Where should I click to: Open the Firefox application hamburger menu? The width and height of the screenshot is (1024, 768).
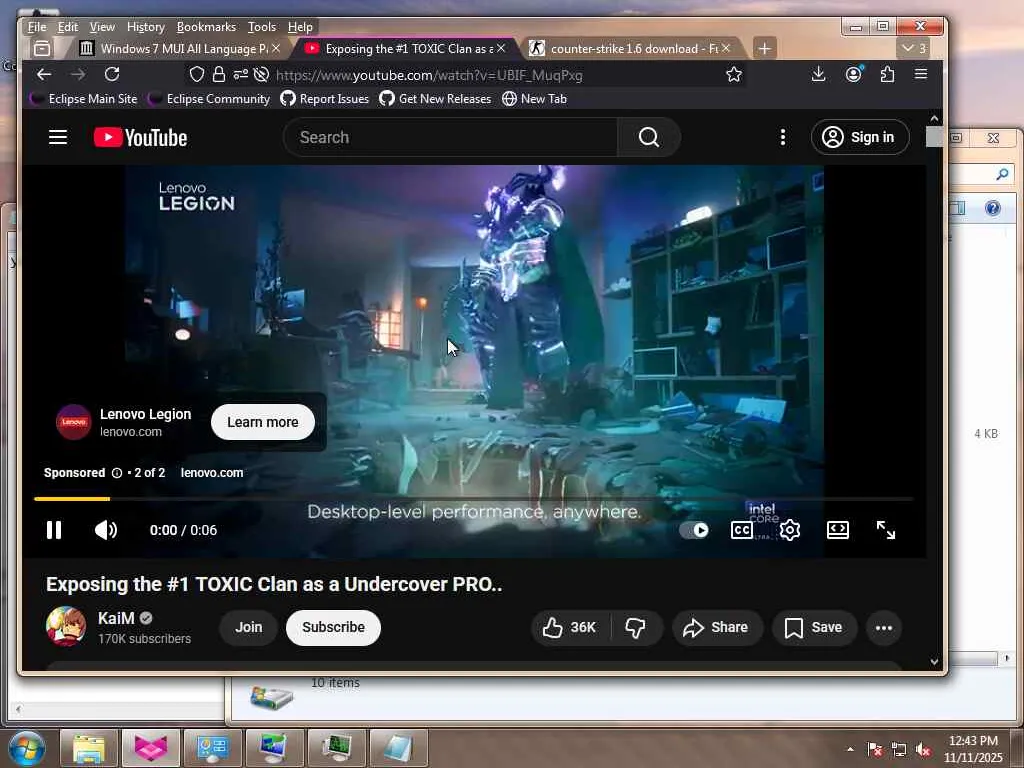[x=921, y=74]
